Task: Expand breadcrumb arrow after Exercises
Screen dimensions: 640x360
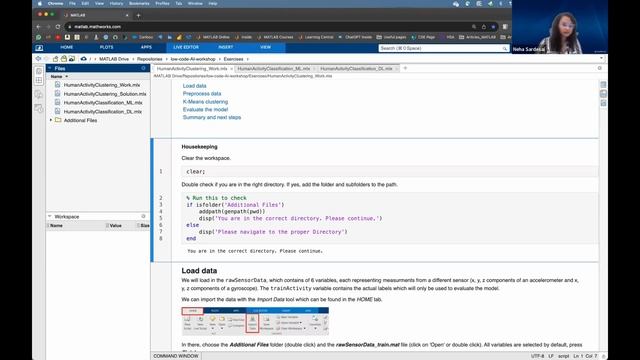Action: point(247,59)
